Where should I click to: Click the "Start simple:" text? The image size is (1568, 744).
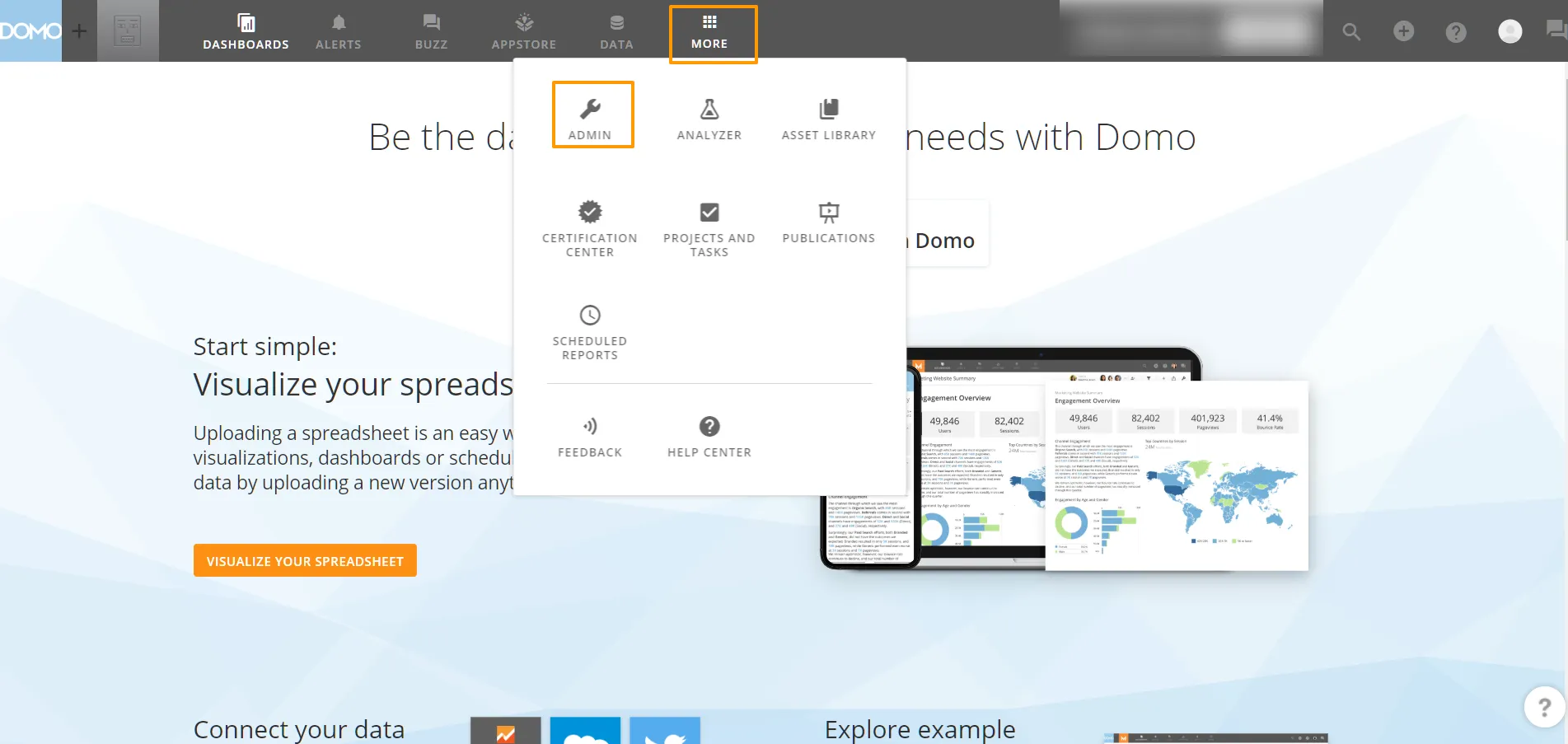coord(264,347)
